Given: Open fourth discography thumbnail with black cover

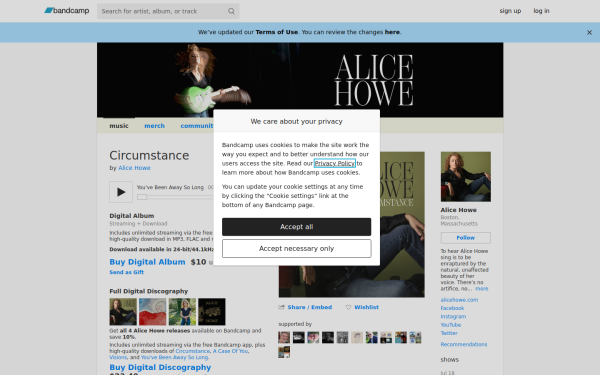Looking at the screenshot, I should point(212,312).
